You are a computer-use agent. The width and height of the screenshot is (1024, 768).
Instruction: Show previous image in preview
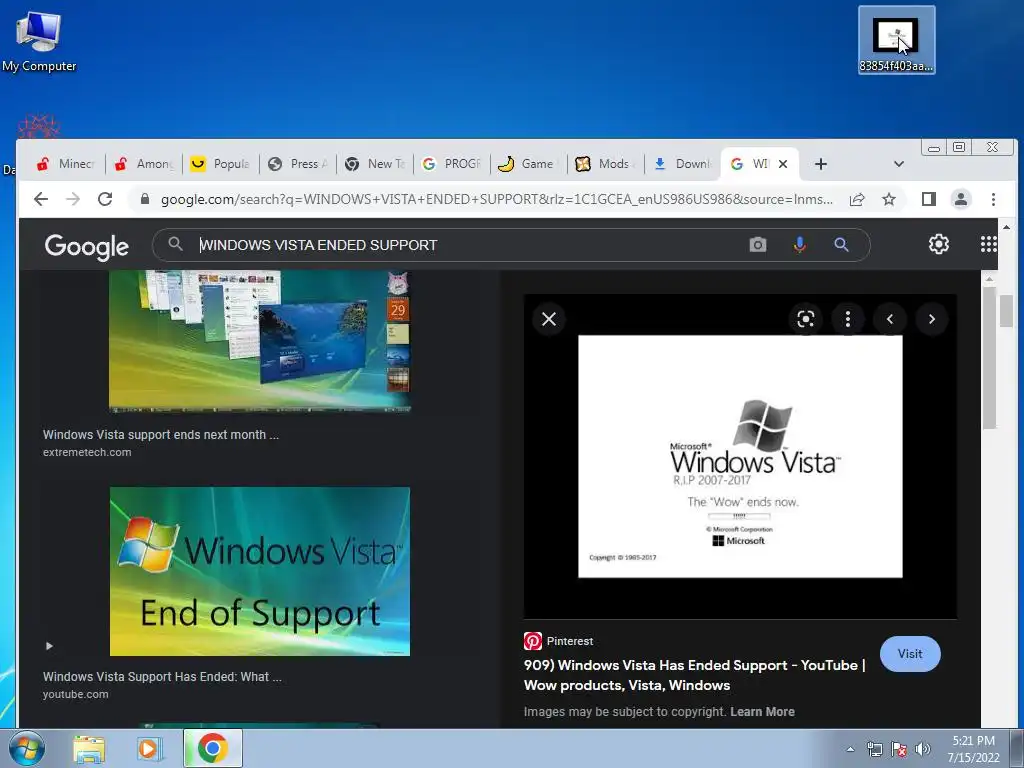pyautogui.click(x=889, y=319)
